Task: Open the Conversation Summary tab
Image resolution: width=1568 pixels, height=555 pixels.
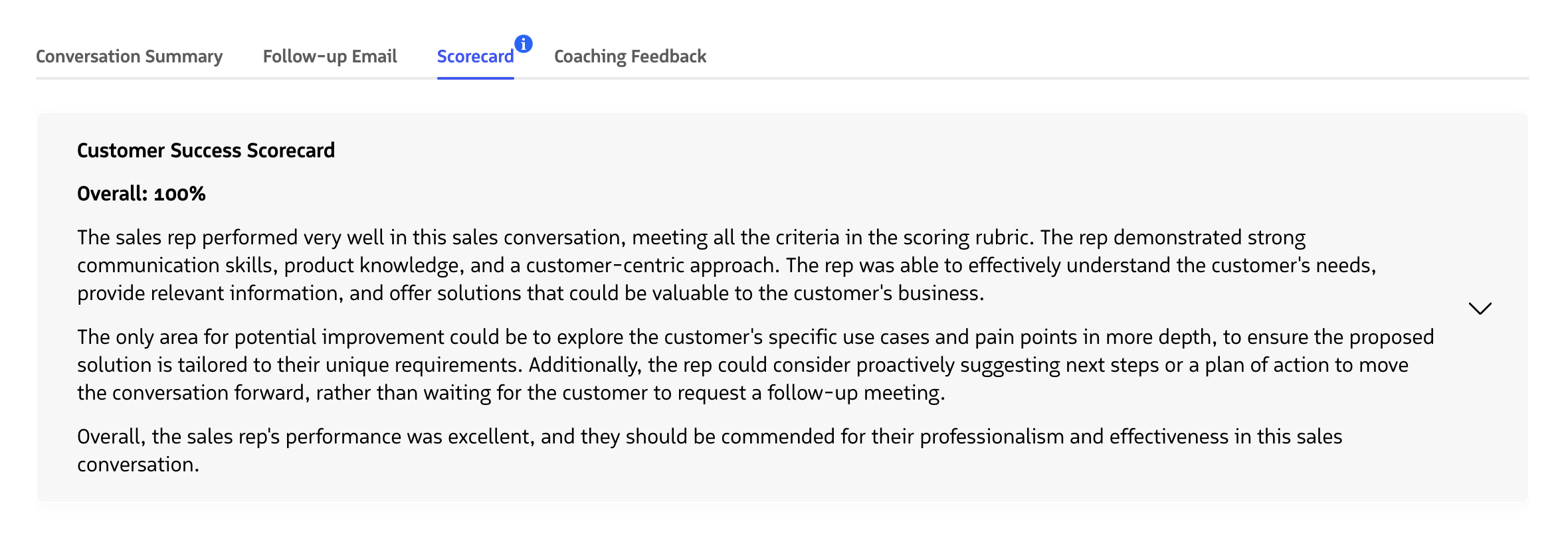Action: pos(129,56)
